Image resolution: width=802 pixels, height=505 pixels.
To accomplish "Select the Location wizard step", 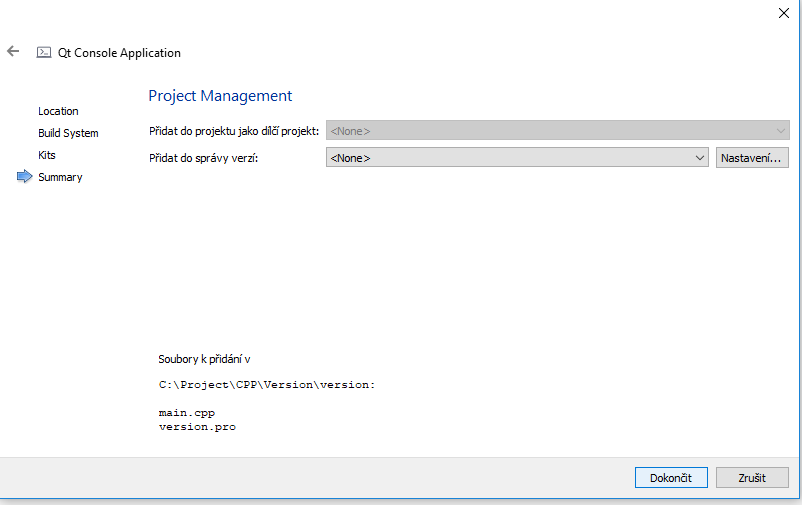I will click(x=58, y=111).
